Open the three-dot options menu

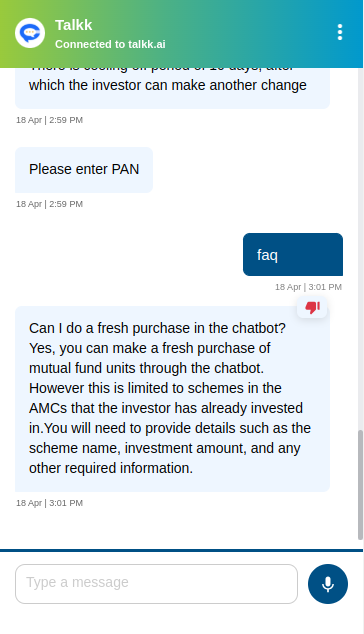point(340,32)
